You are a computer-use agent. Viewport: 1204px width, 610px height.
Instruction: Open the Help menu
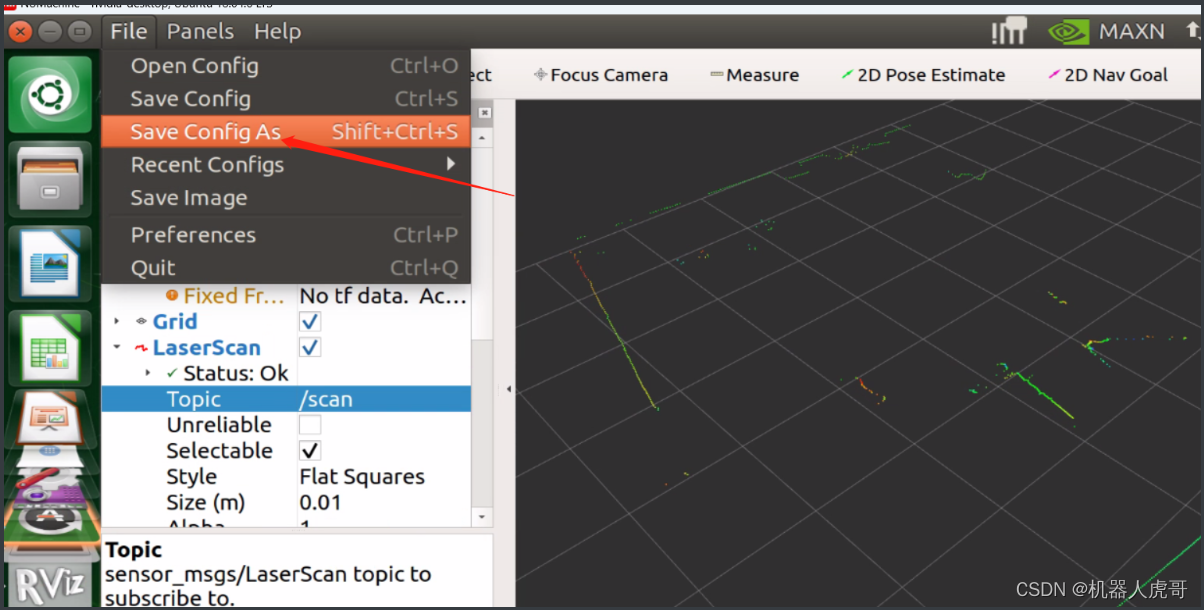(x=277, y=32)
